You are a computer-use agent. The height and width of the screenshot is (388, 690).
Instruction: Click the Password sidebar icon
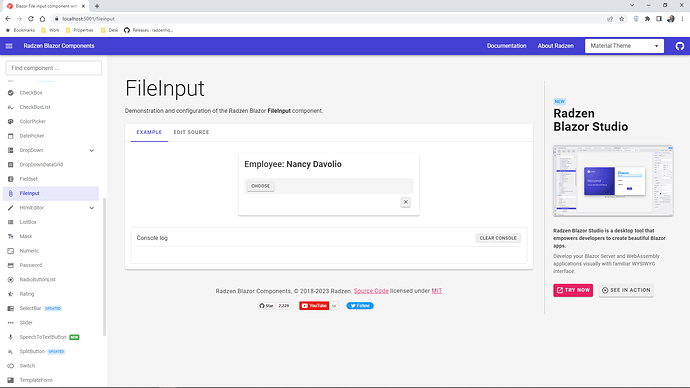pyautogui.click(x=11, y=265)
